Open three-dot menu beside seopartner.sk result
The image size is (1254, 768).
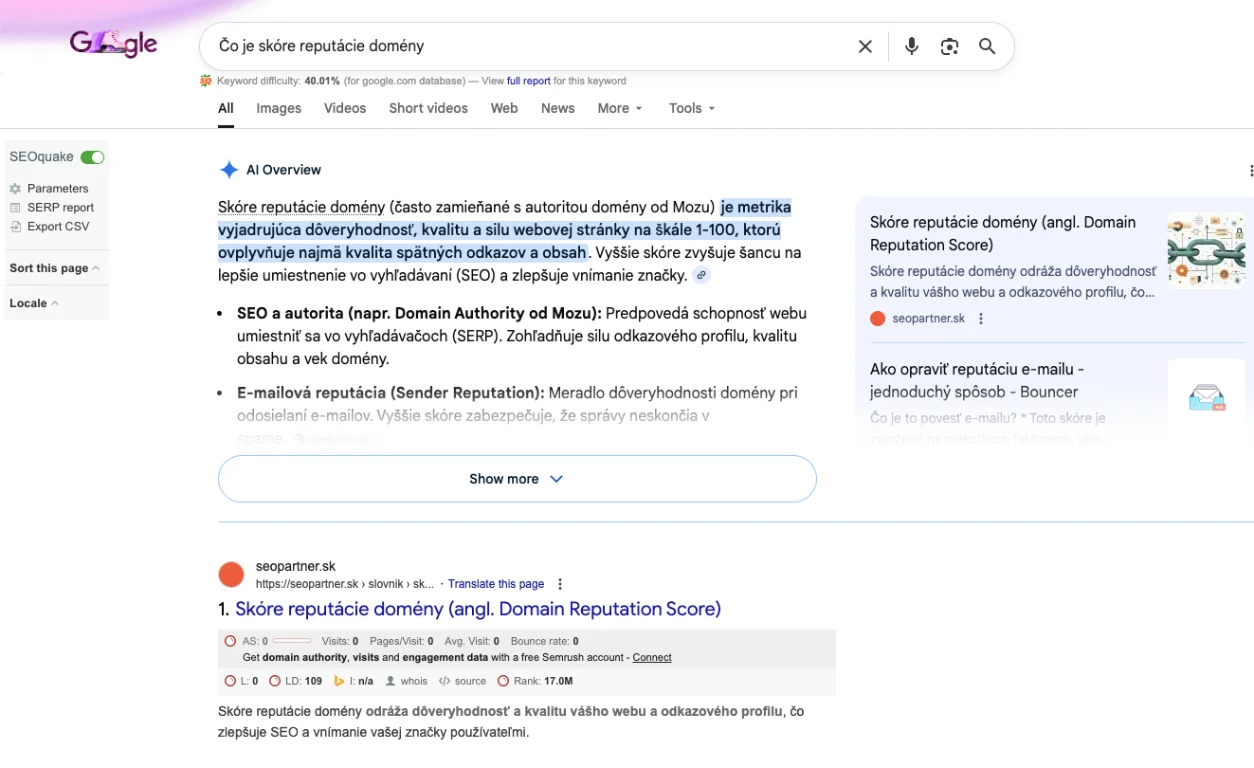(560, 584)
